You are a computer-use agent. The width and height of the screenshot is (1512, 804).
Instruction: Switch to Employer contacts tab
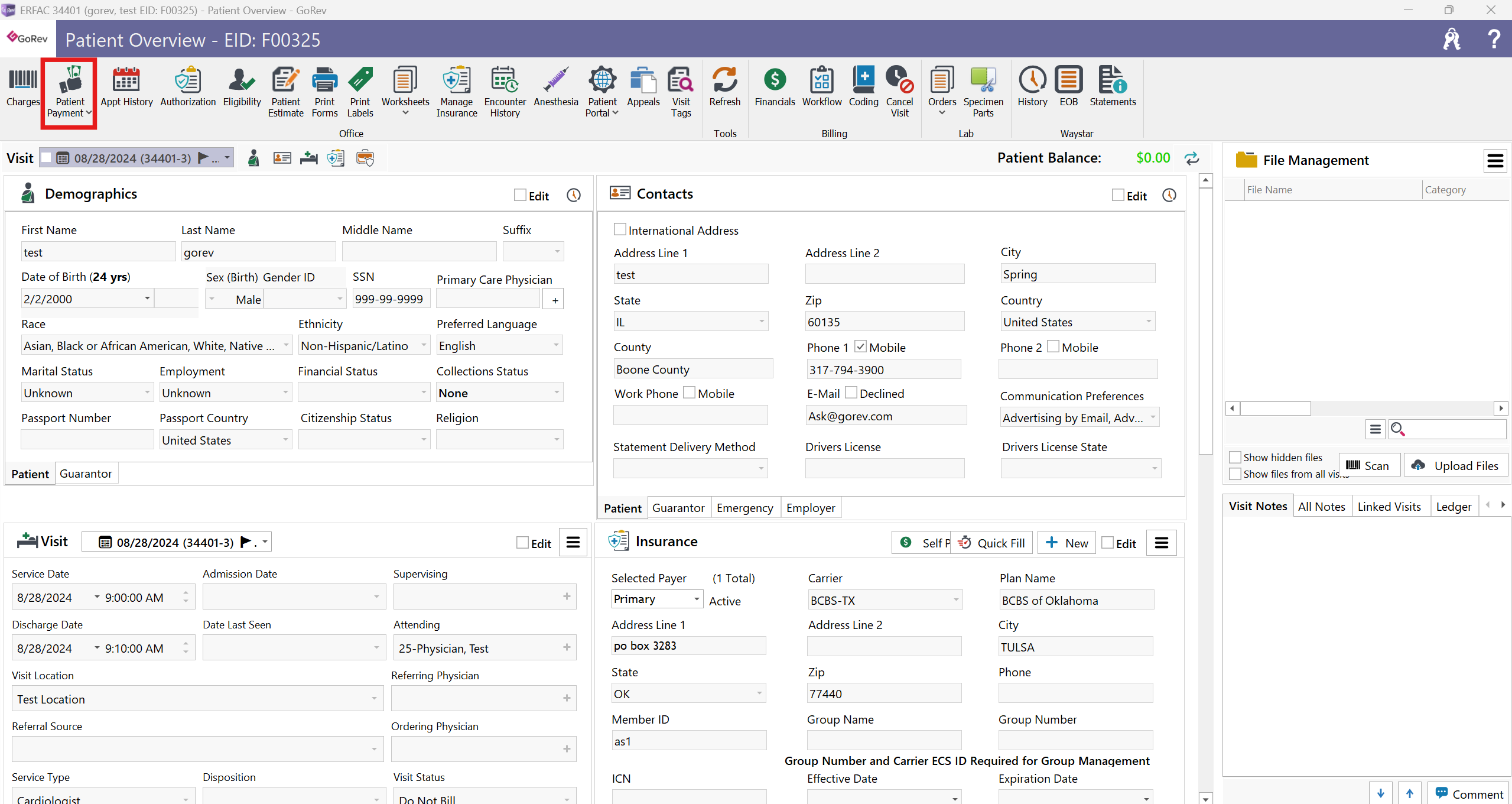pyautogui.click(x=811, y=508)
